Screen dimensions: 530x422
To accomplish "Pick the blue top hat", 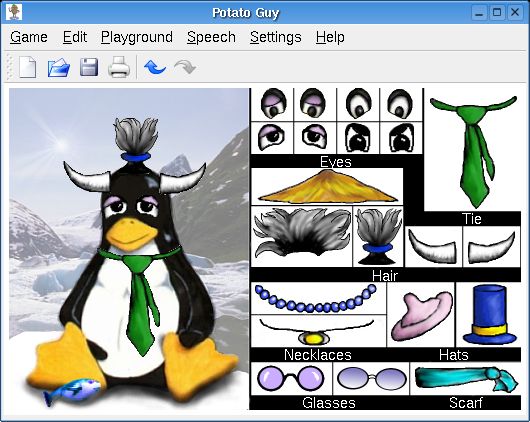I will 489,315.
